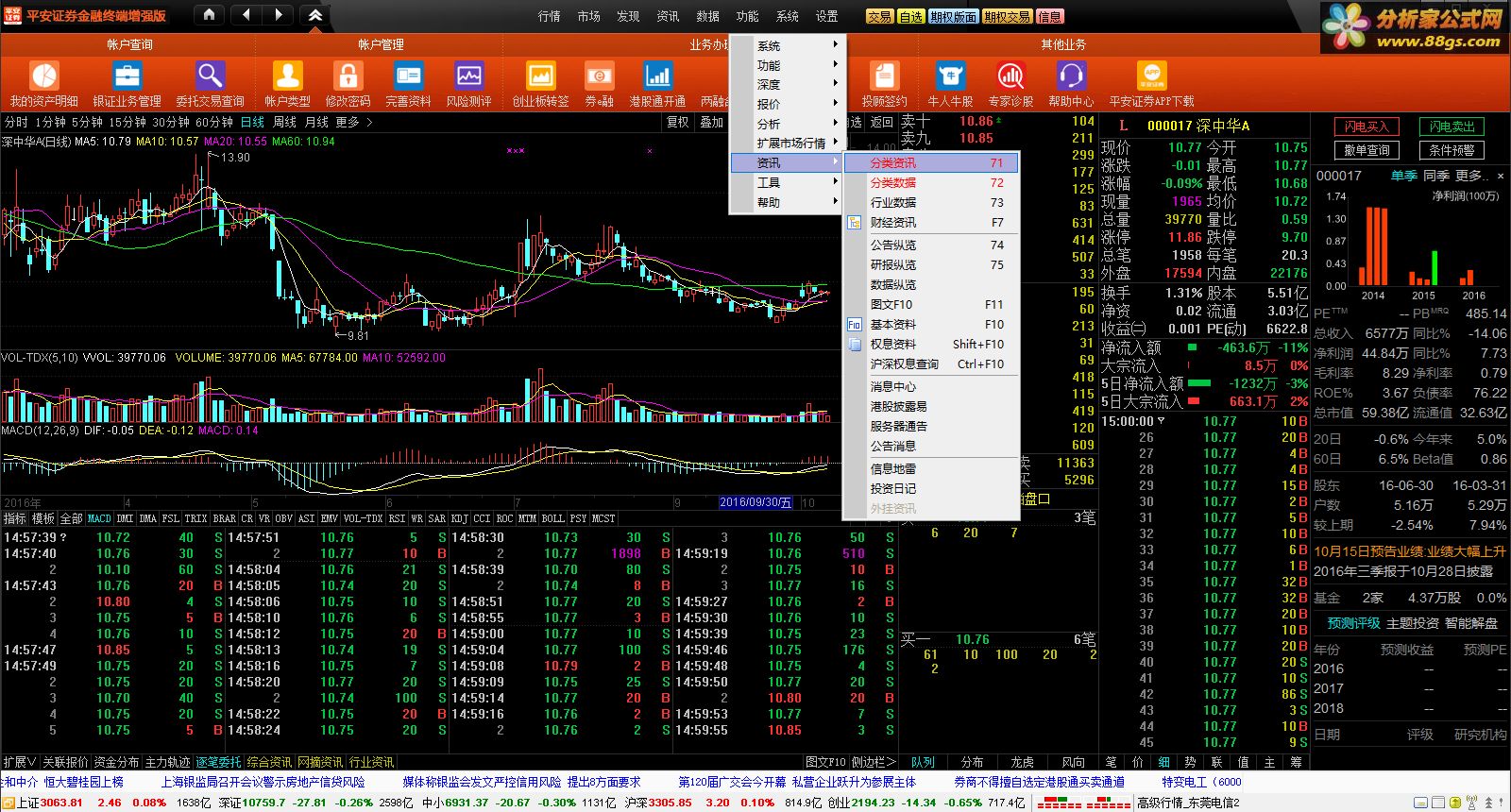Screen dimensions: 1511x812
Task: Open 10月15日预告业绩 news link
Action: [1410, 551]
